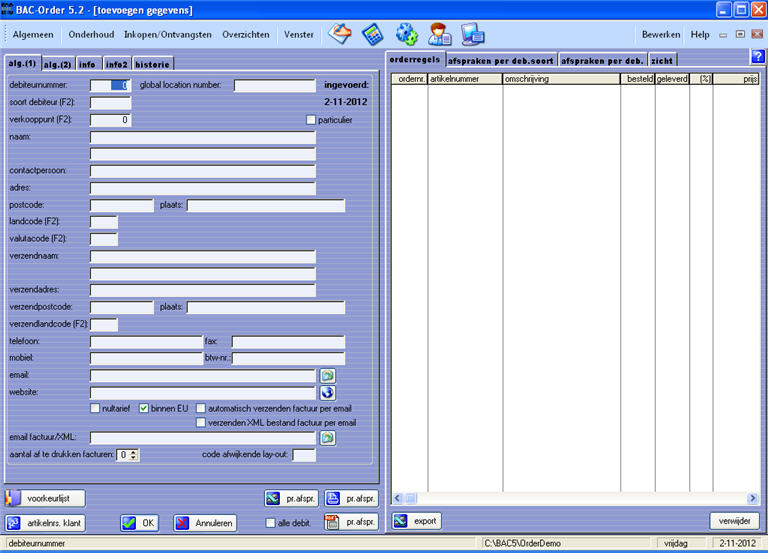Open the Overzichten menu
The image size is (768, 553).
coord(245,34)
